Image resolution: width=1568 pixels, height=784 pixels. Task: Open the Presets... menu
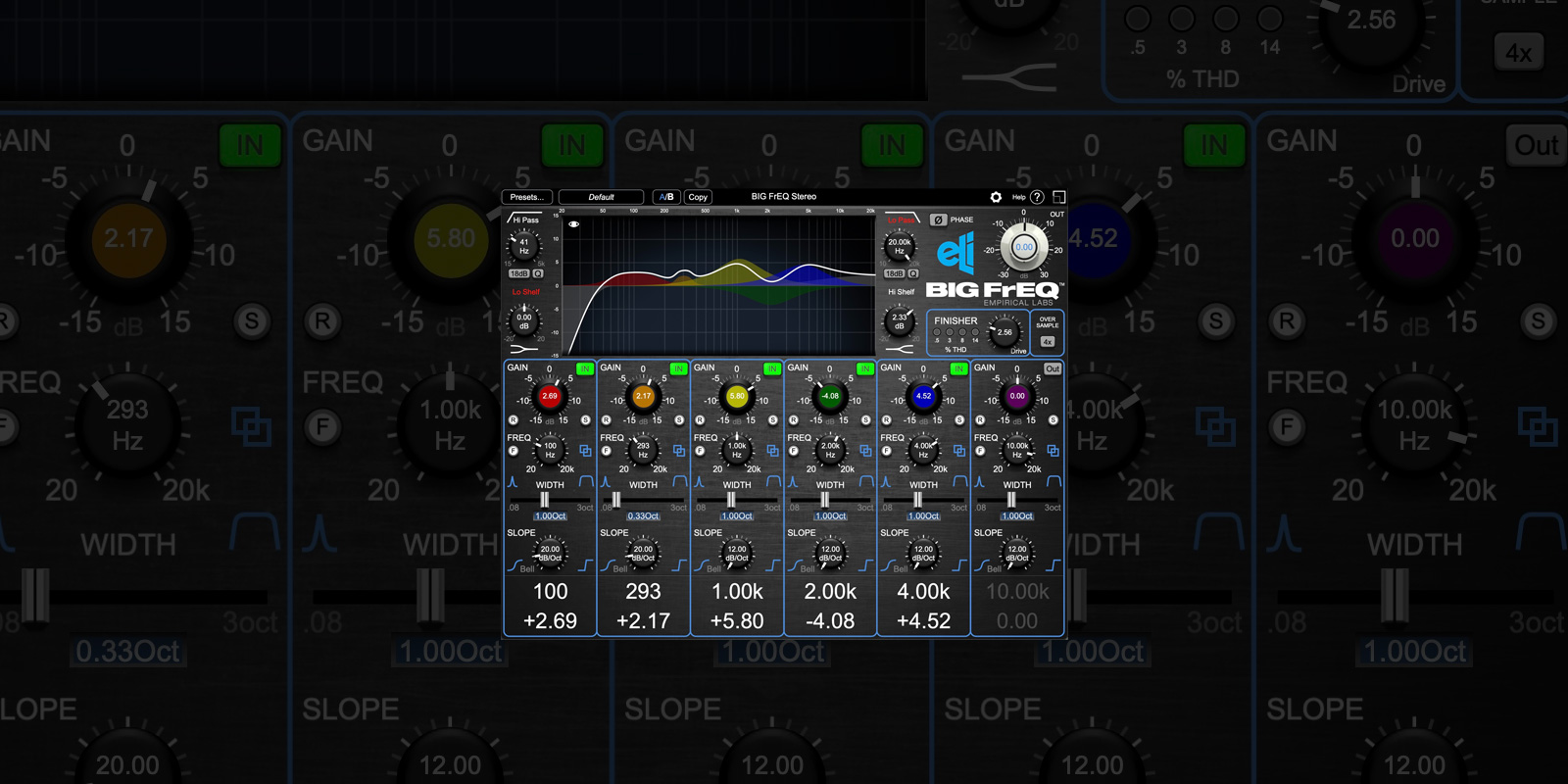[x=527, y=197]
